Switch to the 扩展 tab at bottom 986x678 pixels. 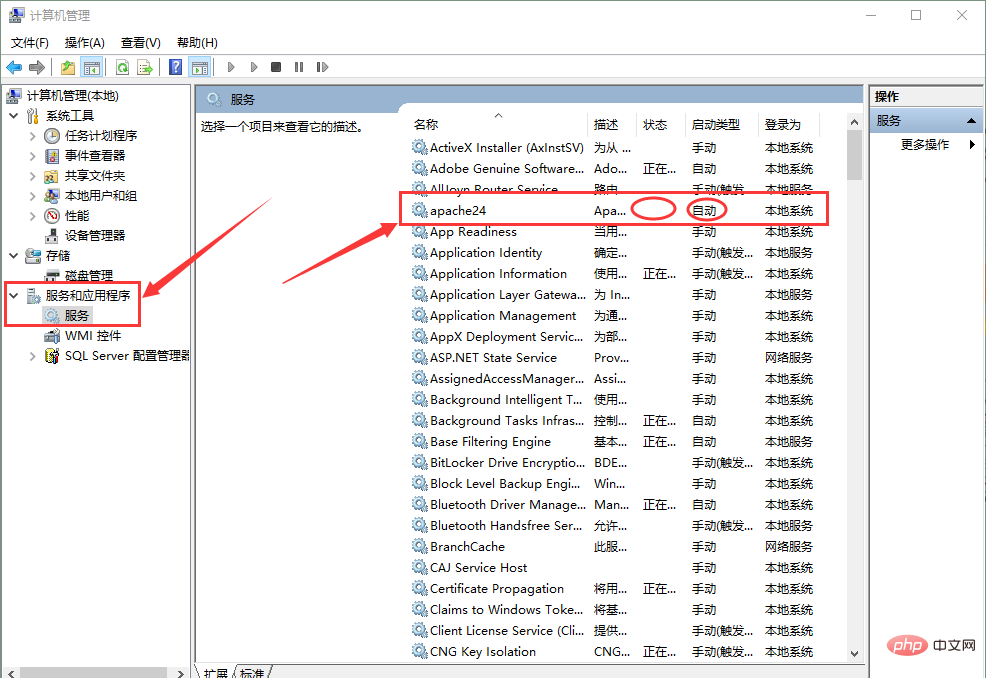[216, 673]
